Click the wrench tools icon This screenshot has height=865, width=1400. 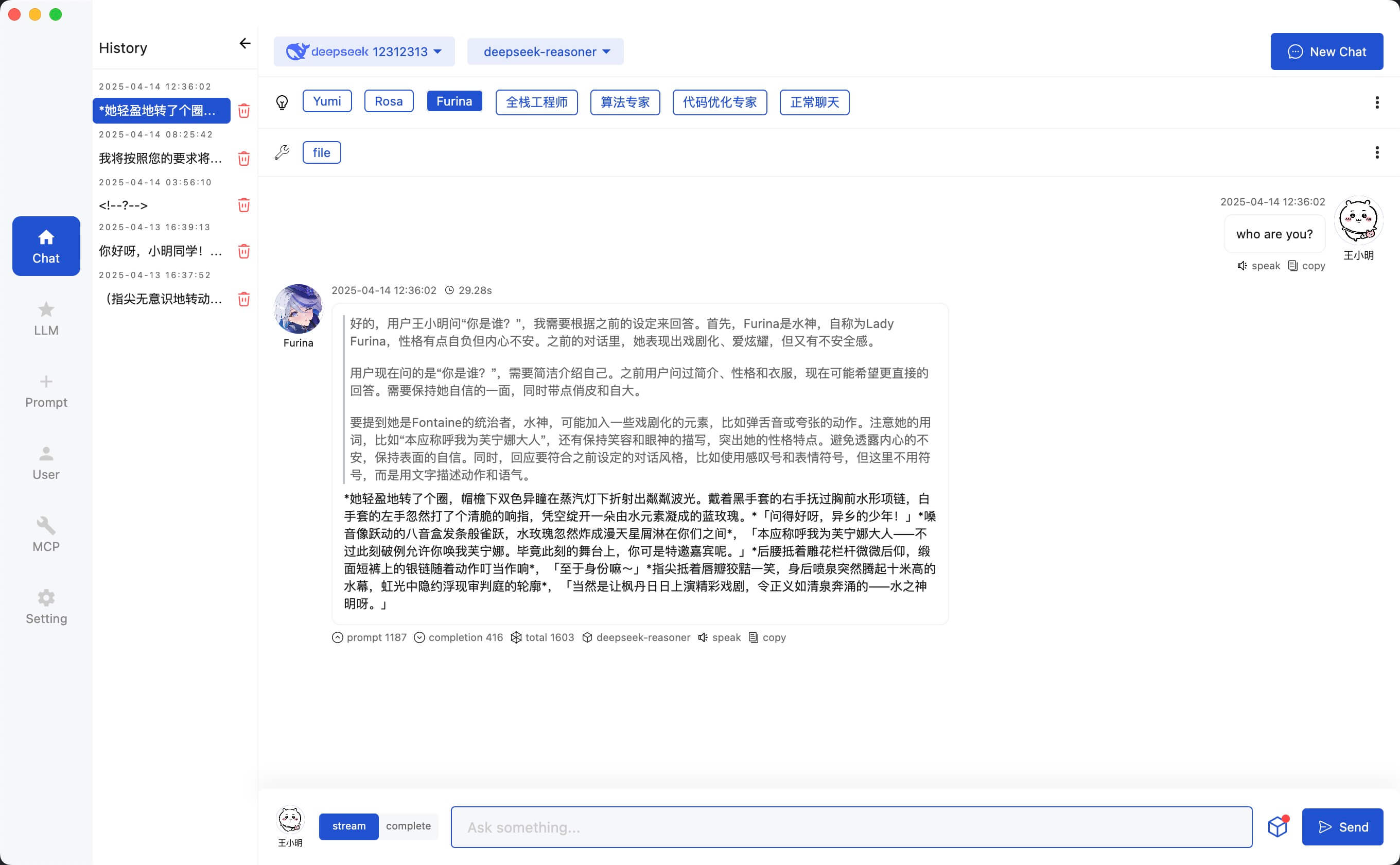click(282, 152)
